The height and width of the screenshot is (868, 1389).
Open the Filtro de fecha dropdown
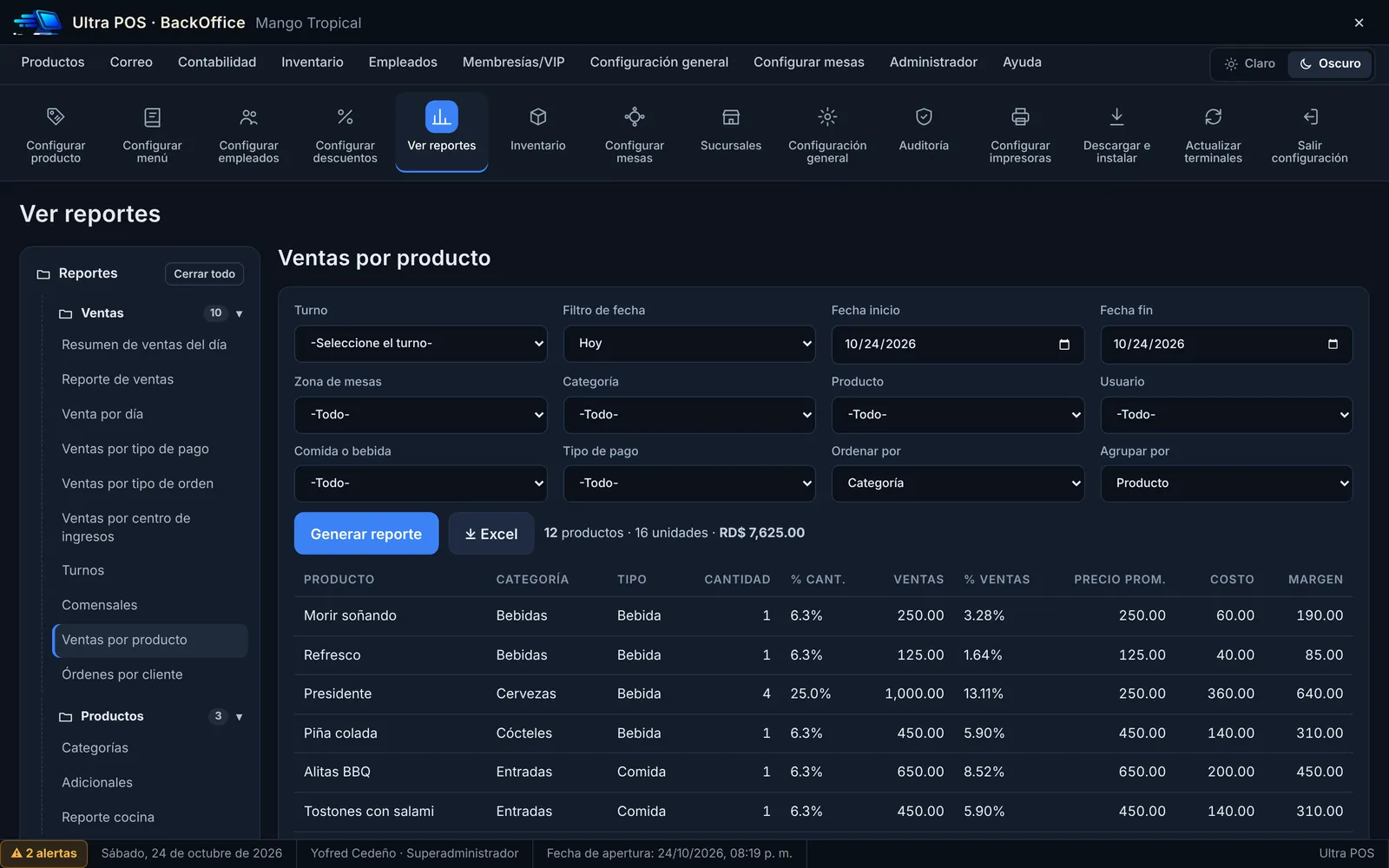689,344
